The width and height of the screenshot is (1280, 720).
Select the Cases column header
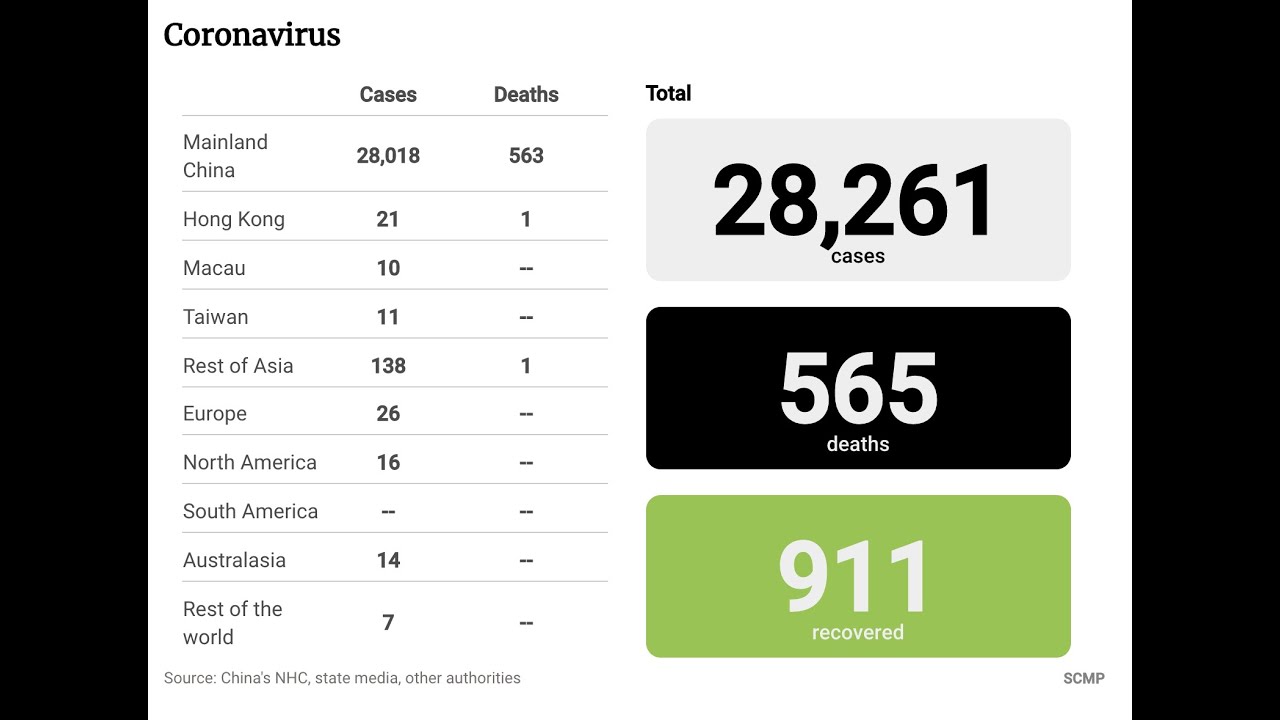coord(388,95)
